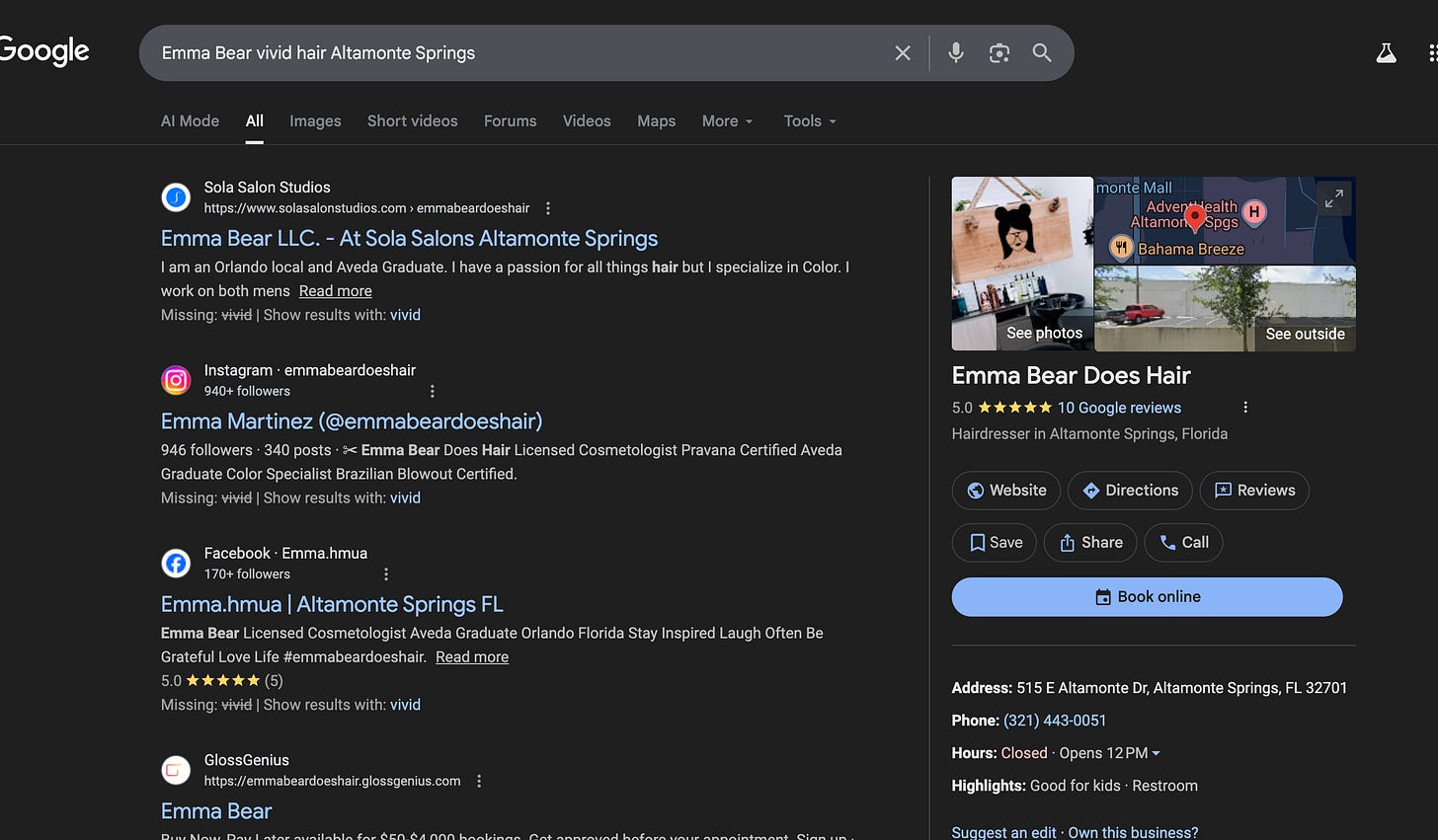Click the Instagram favicon
Image resolution: width=1438 pixels, height=840 pixels.
click(176, 380)
